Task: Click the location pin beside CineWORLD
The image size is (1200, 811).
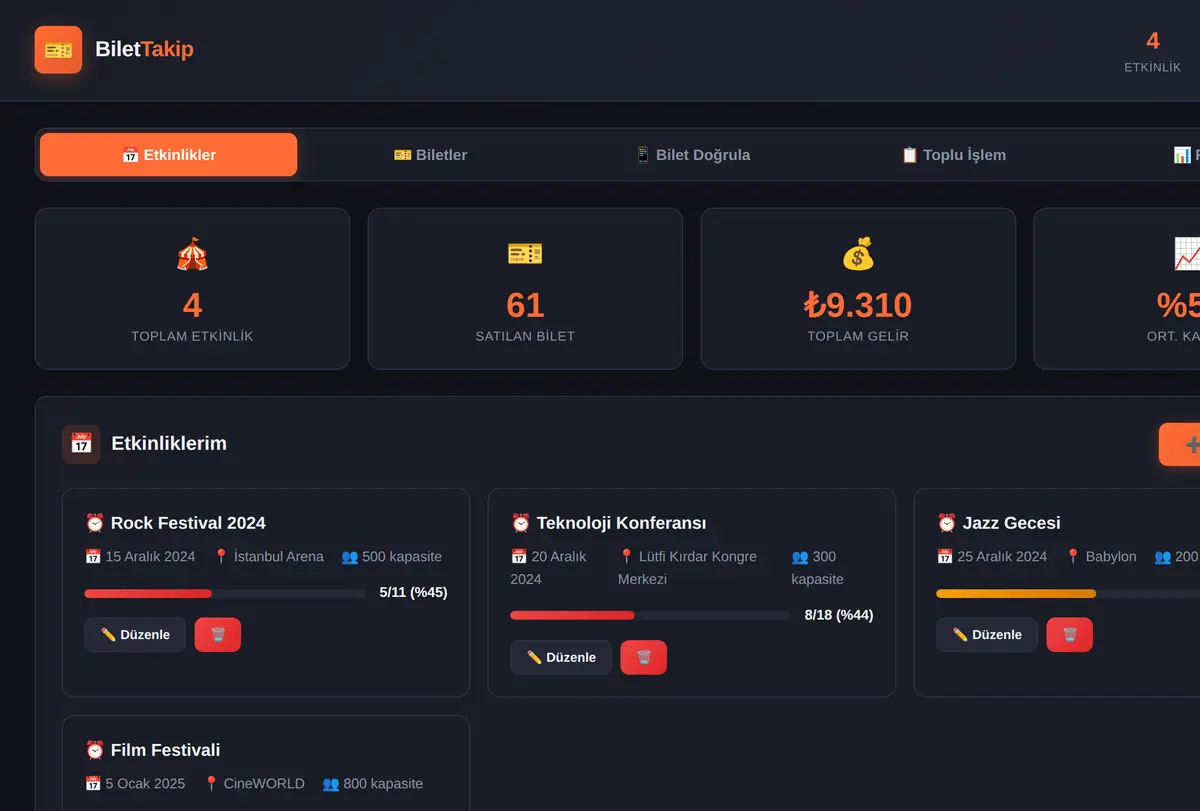Action: (x=211, y=784)
